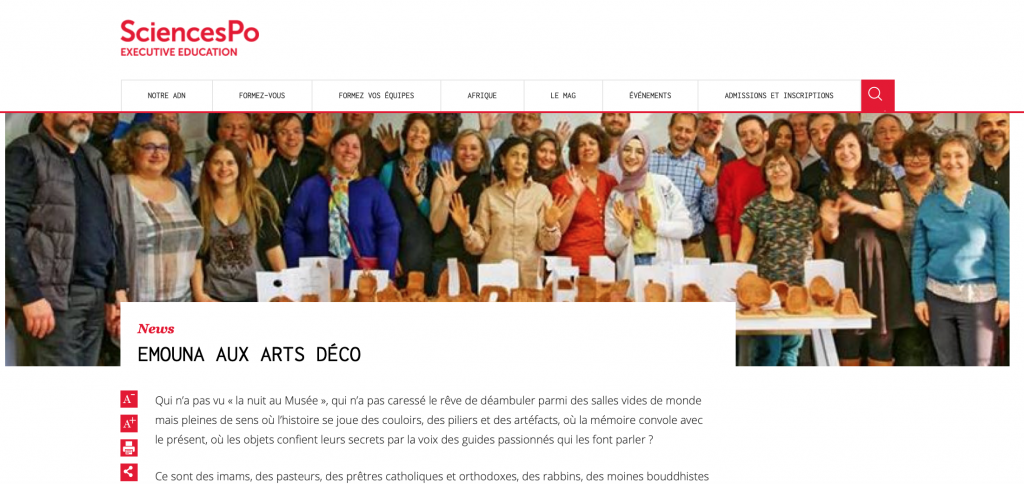Open share options via share icon
This screenshot has width=1024, height=484.
click(x=129, y=472)
